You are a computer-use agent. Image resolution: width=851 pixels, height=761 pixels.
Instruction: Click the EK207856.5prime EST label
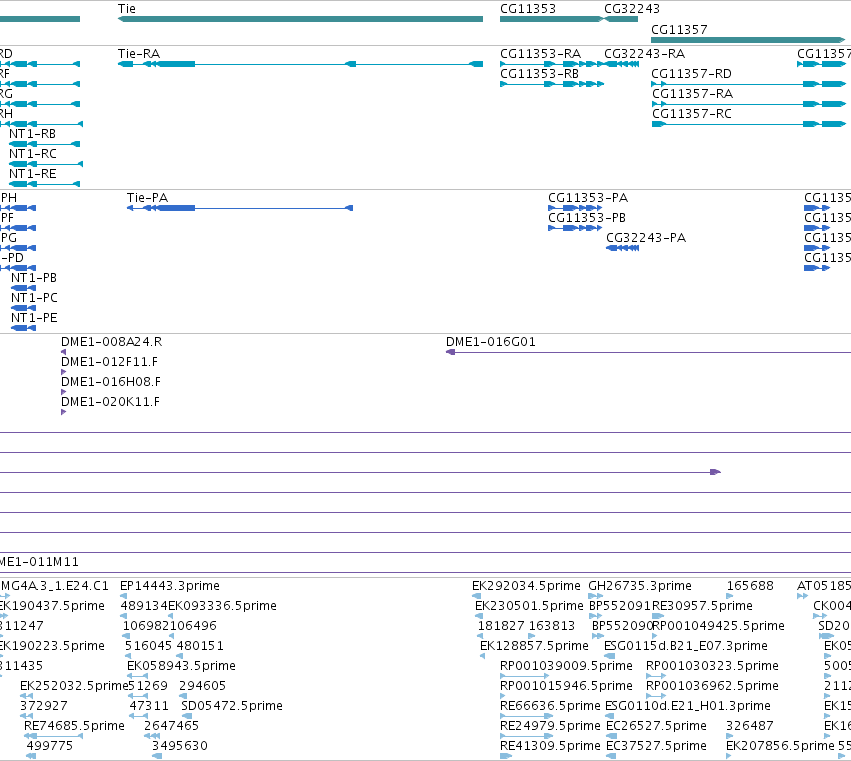780,746
